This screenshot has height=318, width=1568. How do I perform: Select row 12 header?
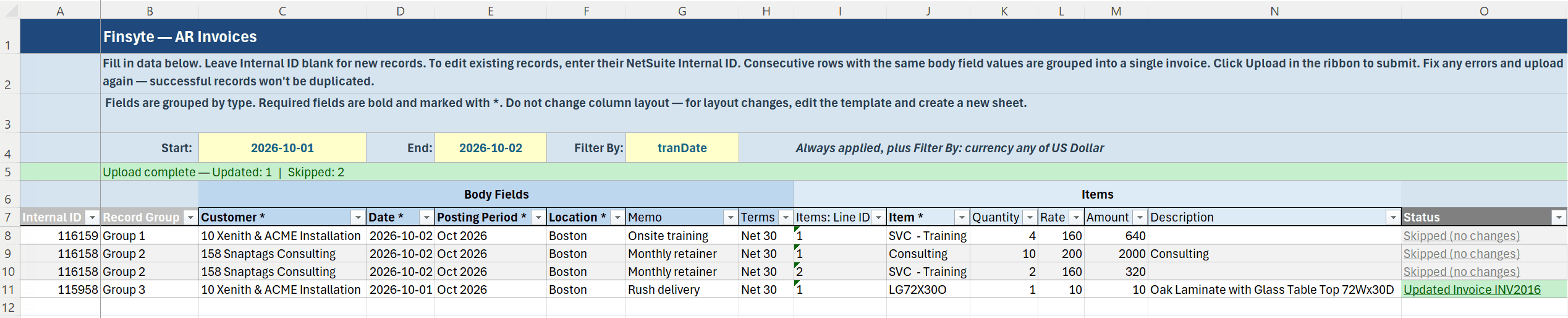pos(10,307)
